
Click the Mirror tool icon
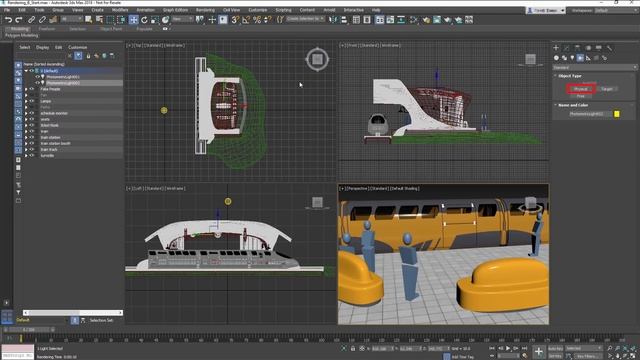click(333, 20)
